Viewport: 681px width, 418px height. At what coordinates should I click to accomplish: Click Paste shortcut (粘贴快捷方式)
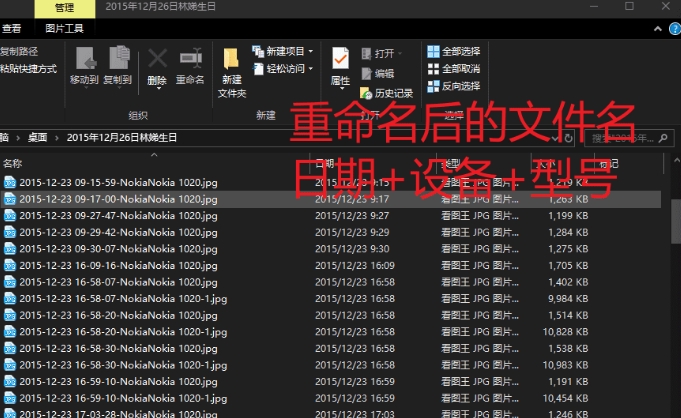[x=28, y=69]
